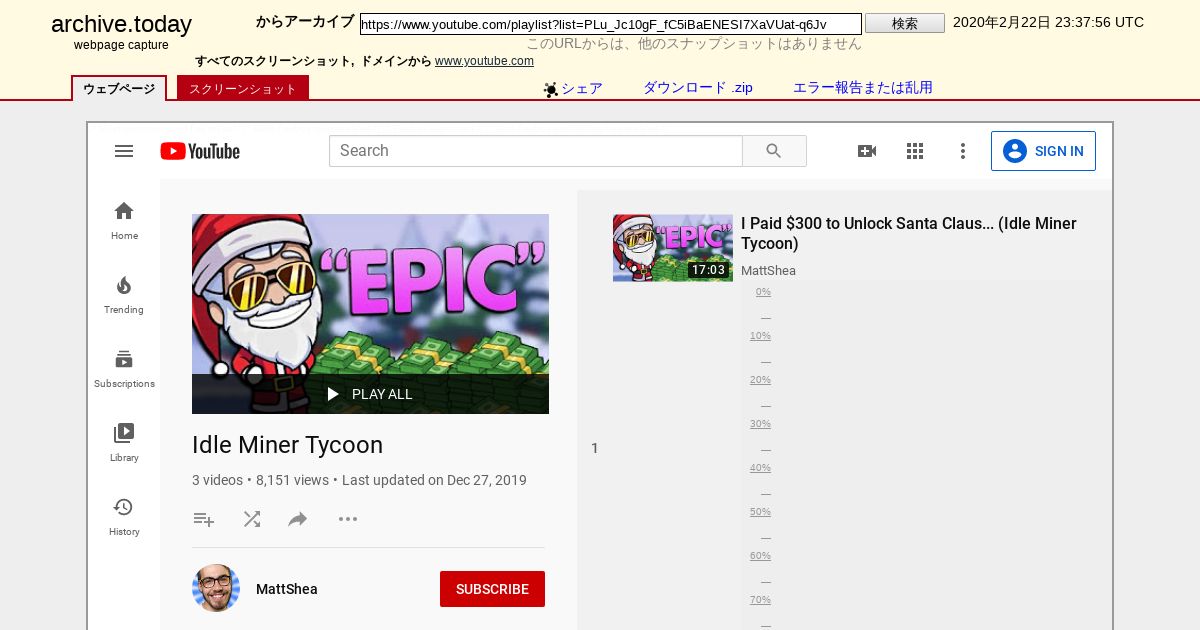Open History in sidebar

pos(124,516)
